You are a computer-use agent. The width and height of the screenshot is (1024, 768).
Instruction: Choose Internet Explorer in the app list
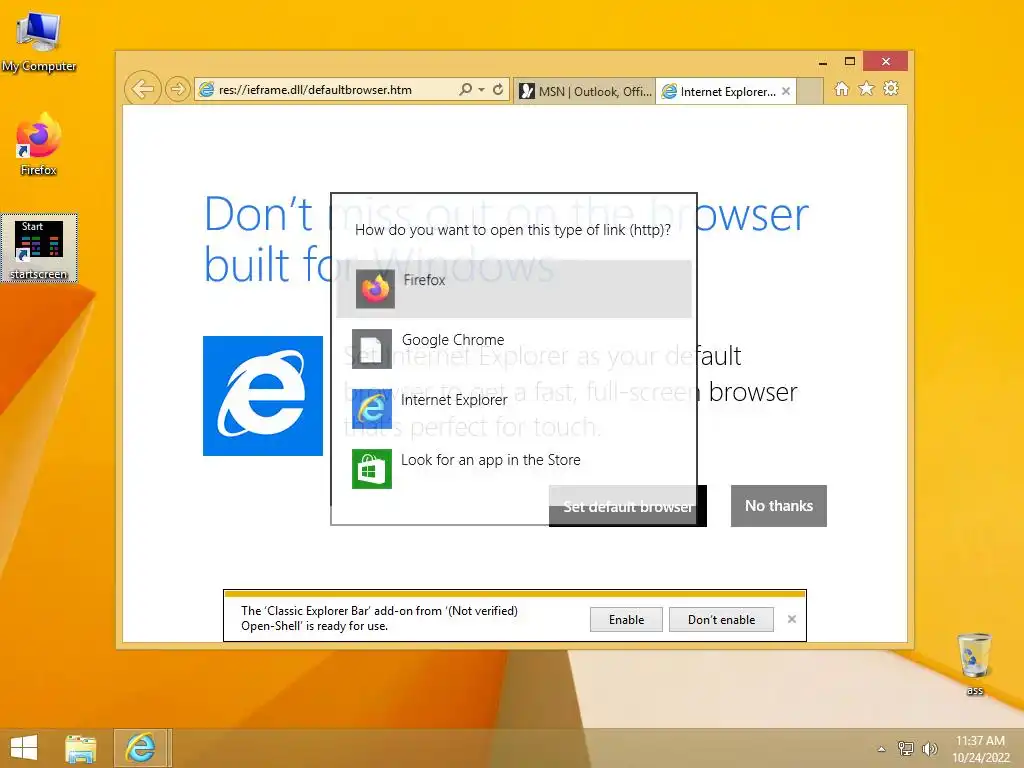point(514,409)
